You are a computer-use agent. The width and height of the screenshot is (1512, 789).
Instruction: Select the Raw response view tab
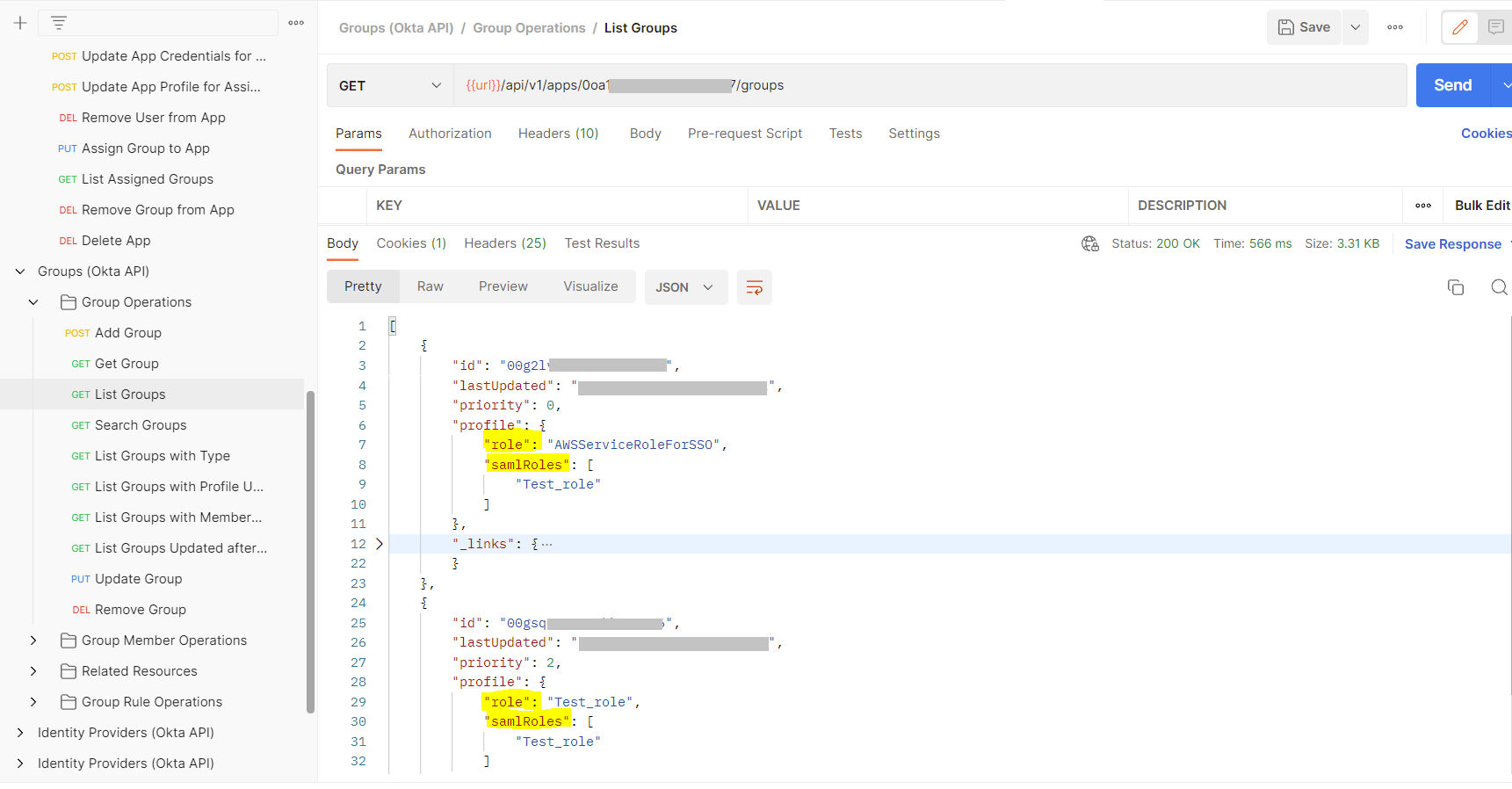coord(430,286)
